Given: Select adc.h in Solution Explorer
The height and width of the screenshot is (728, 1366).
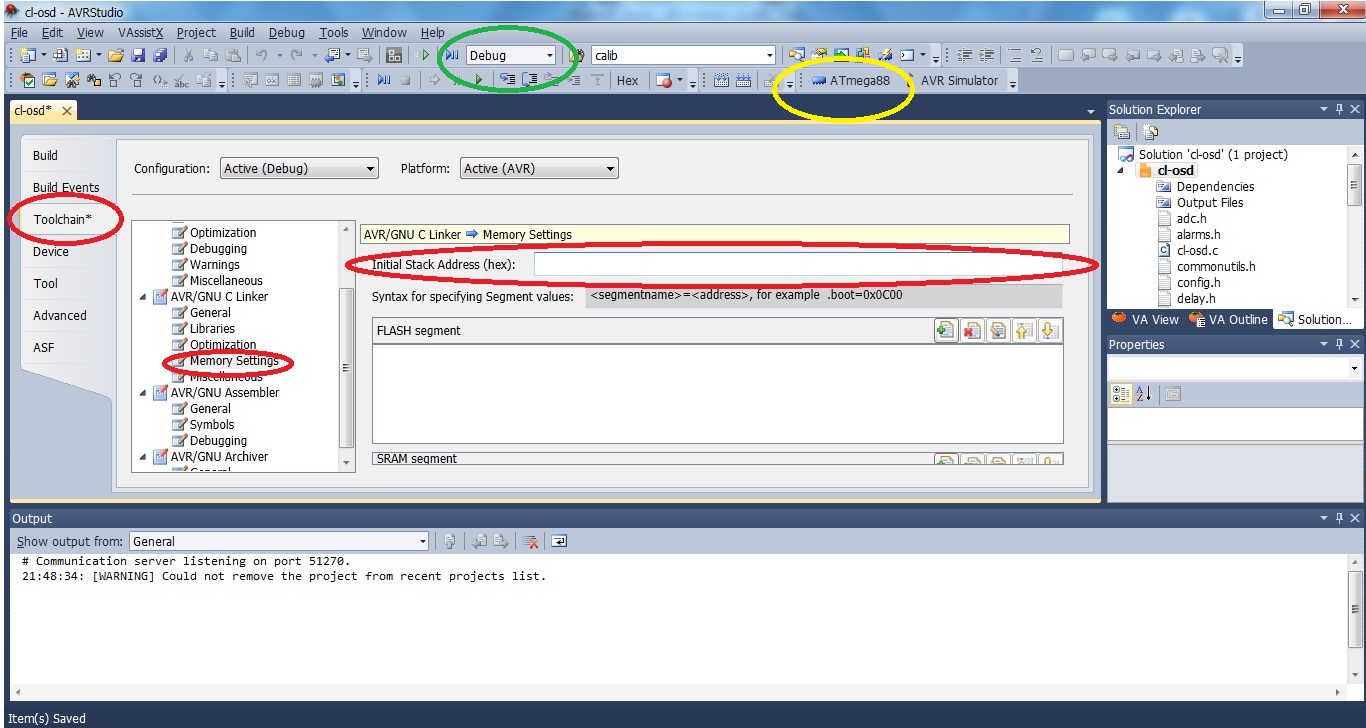Looking at the screenshot, I should point(1191,218).
